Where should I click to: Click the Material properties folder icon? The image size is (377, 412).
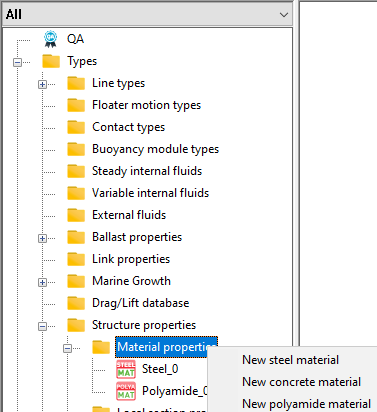(x=101, y=347)
